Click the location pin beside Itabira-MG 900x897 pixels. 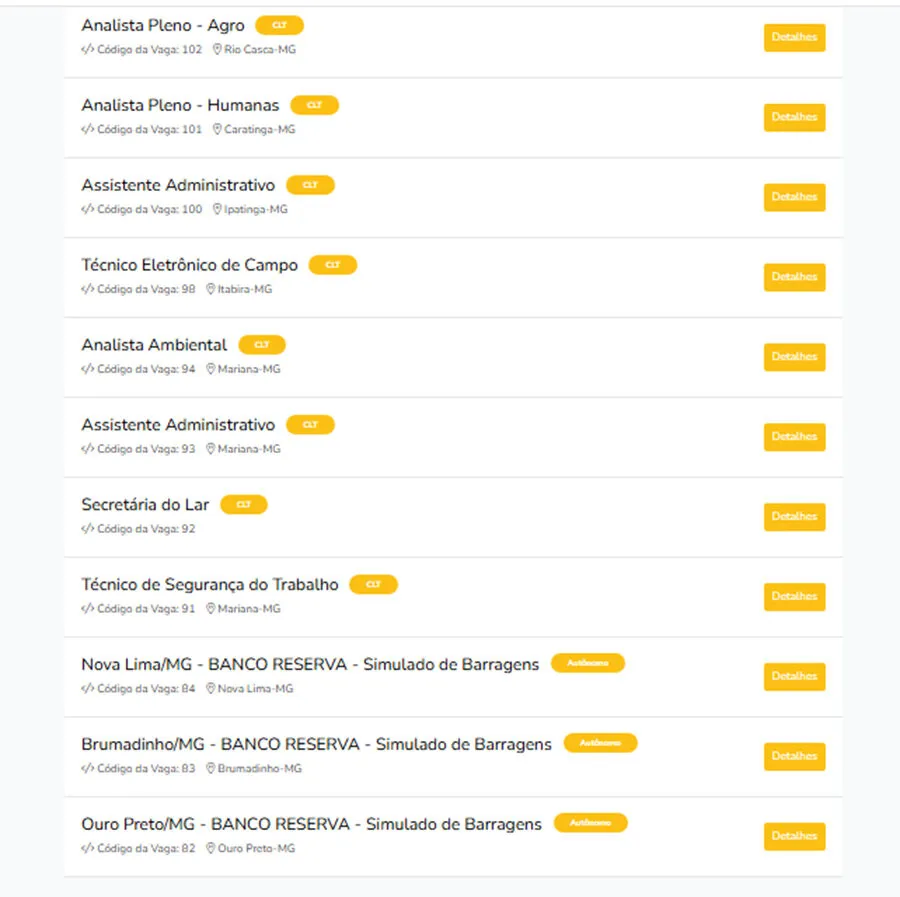coord(210,289)
